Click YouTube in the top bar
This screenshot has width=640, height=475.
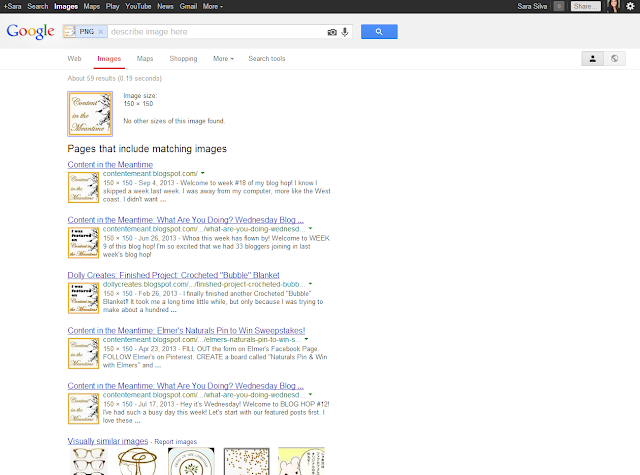coord(138,6)
